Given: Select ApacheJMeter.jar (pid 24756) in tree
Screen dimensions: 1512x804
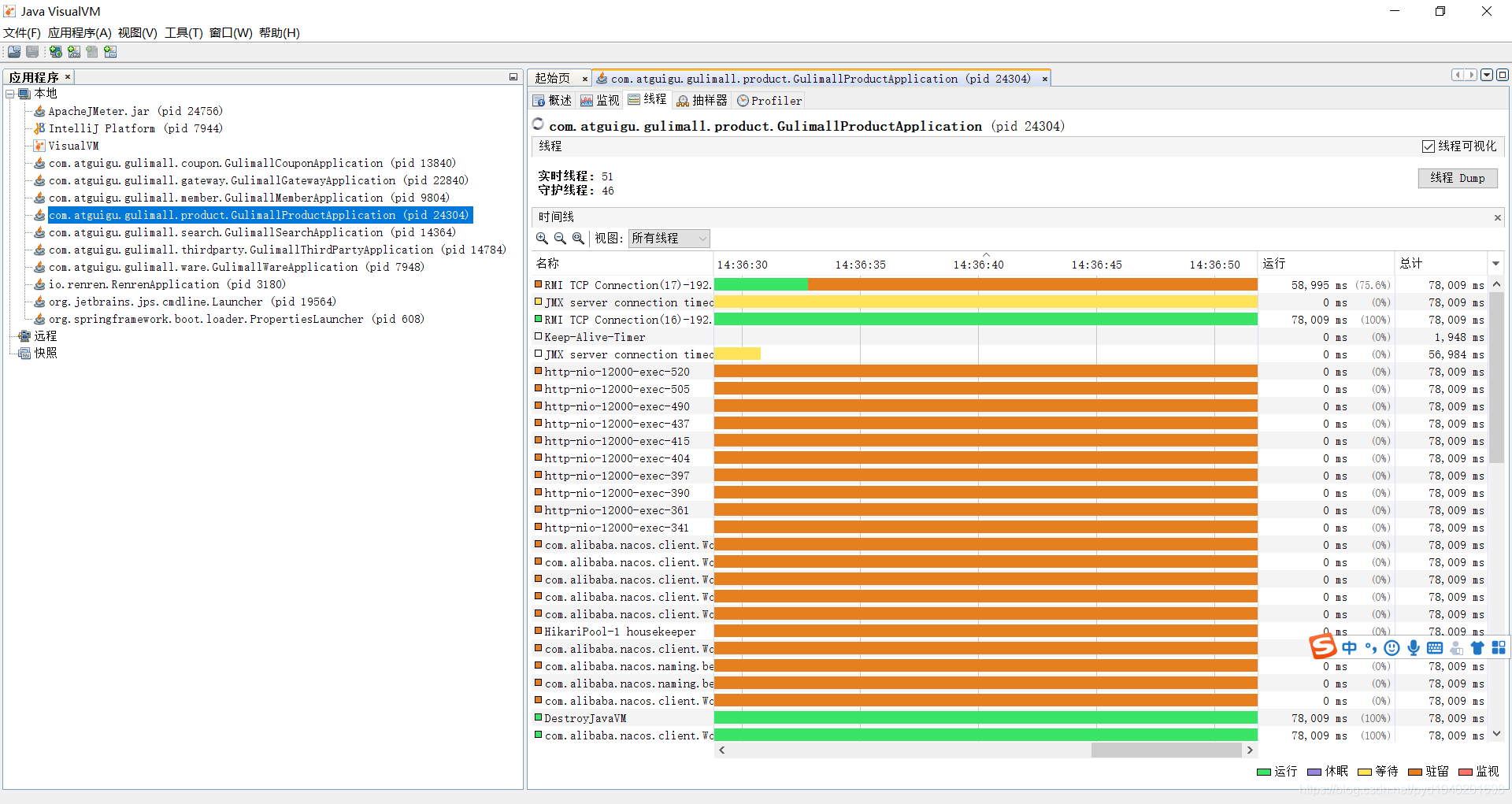Looking at the screenshot, I should tap(135, 111).
